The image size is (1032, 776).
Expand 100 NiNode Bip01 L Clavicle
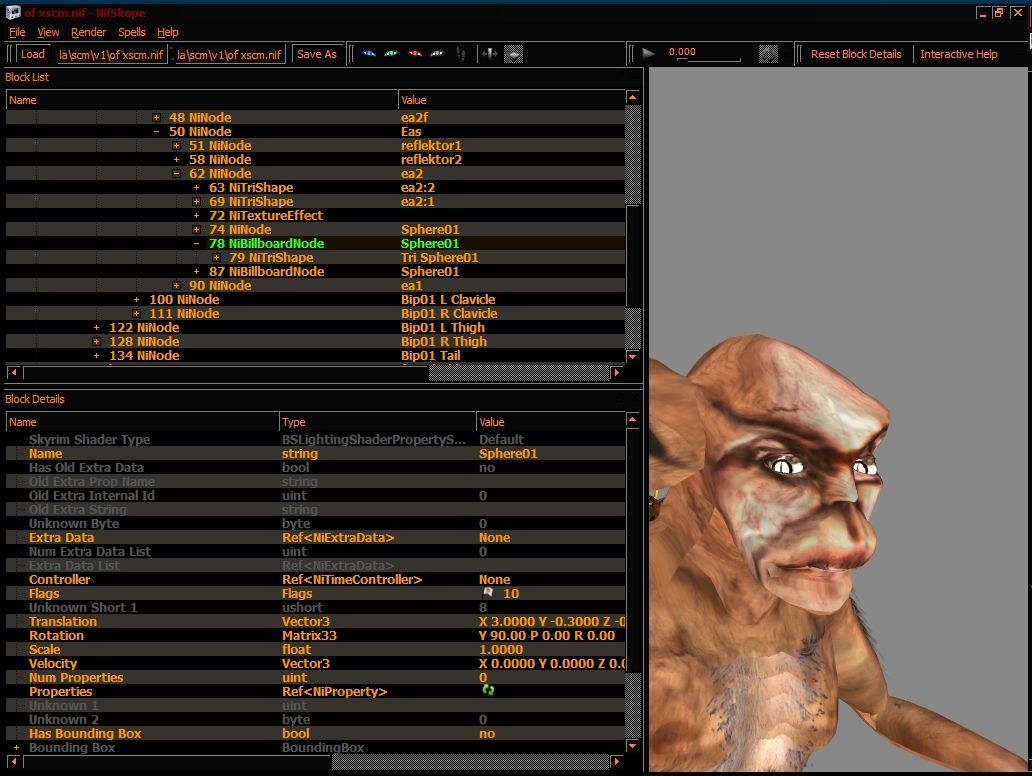point(136,299)
